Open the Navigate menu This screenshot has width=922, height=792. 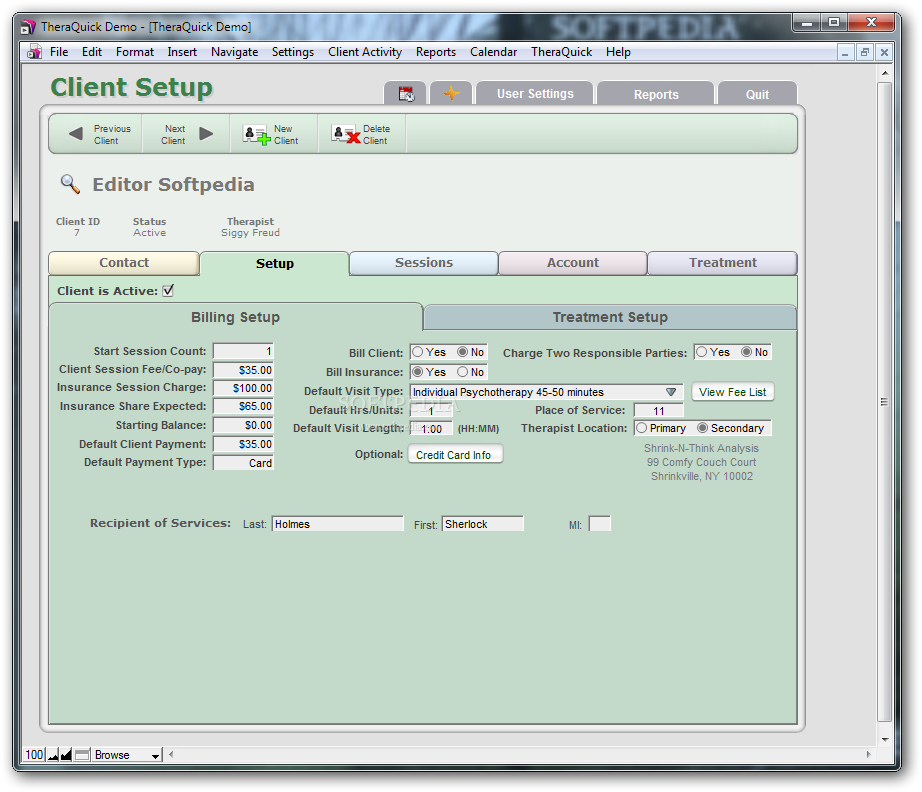coord(234,52)
